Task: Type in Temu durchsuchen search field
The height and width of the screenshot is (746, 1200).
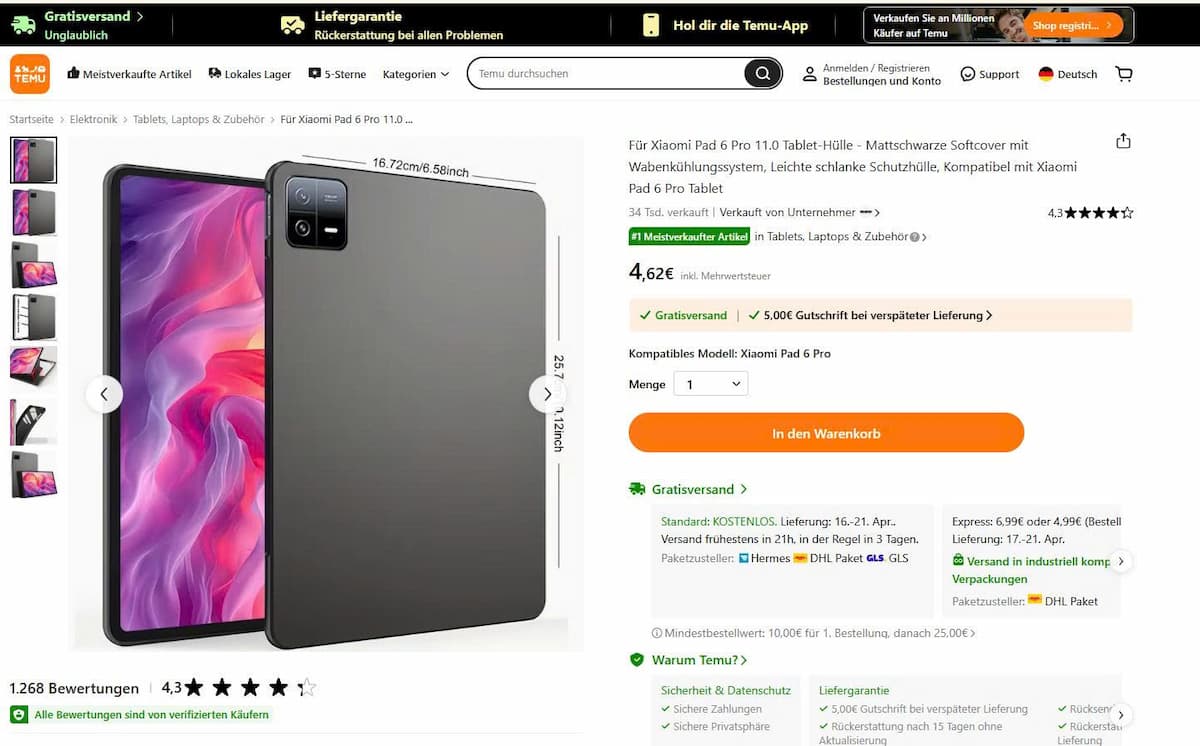Action: click(605, 74)
